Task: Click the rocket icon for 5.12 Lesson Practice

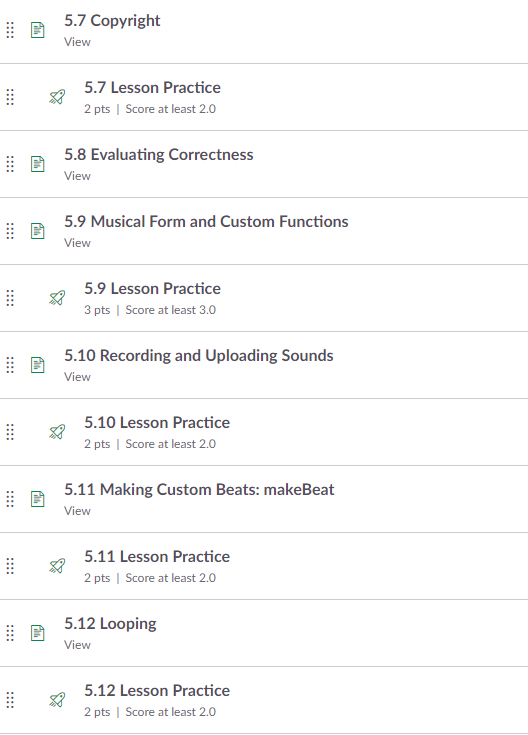Action: 57,700
